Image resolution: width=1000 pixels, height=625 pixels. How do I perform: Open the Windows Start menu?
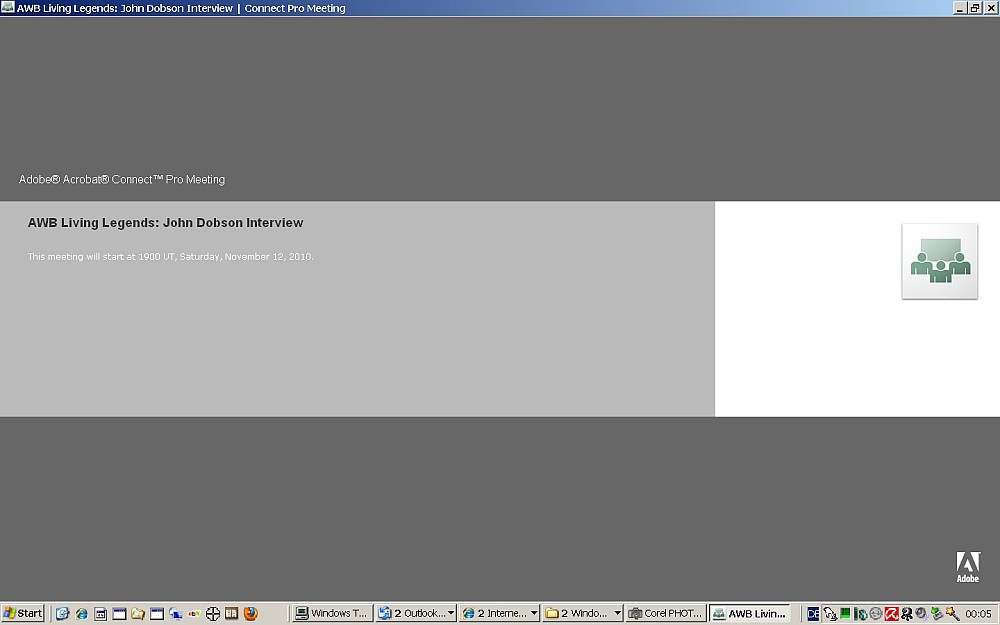coord(23,614)
